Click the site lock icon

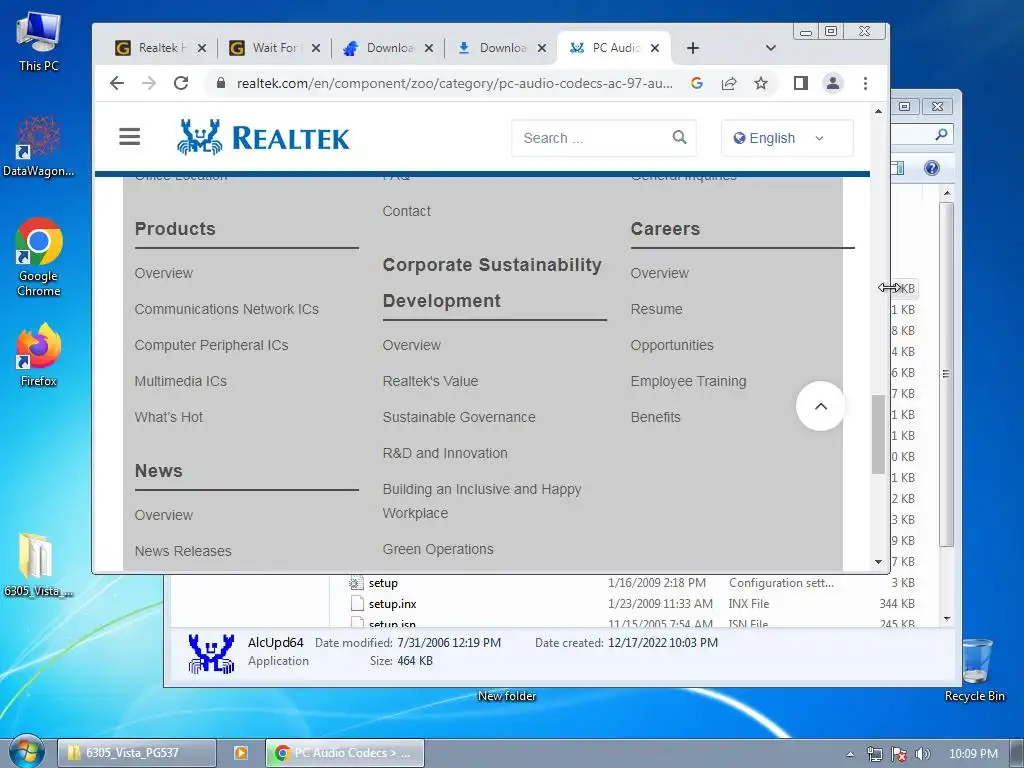[x=221, y=83]
